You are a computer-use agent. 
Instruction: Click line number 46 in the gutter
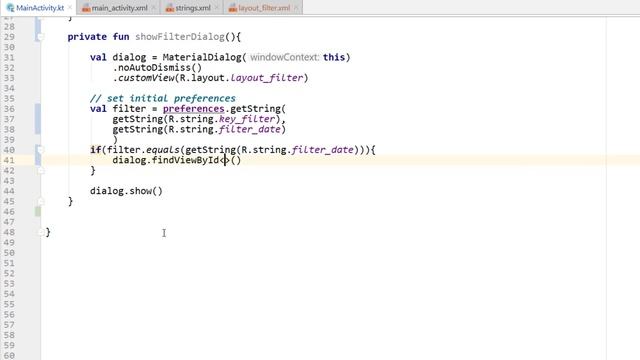click(9, 211)
